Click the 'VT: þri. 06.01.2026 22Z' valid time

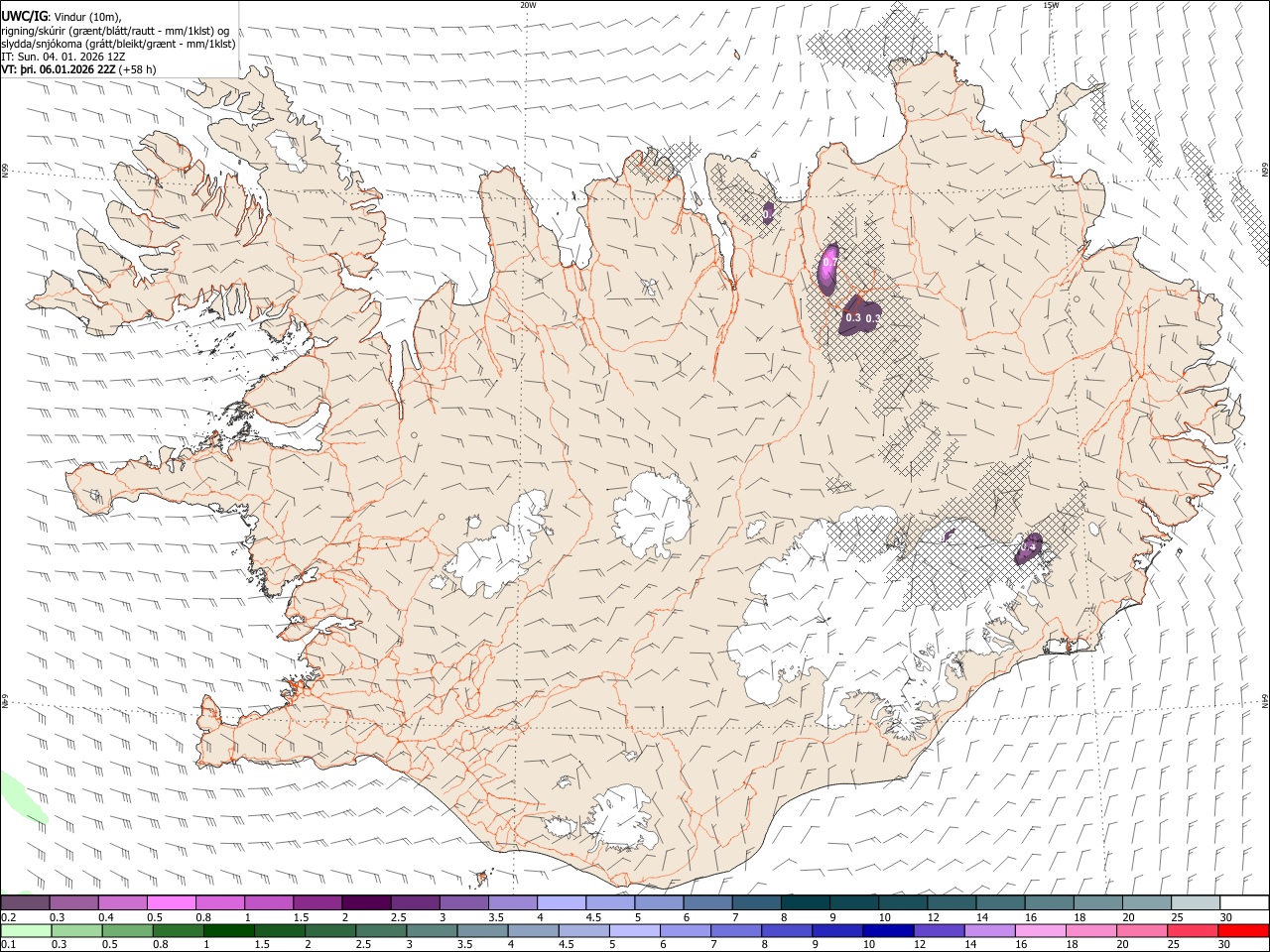click(59, 69)
